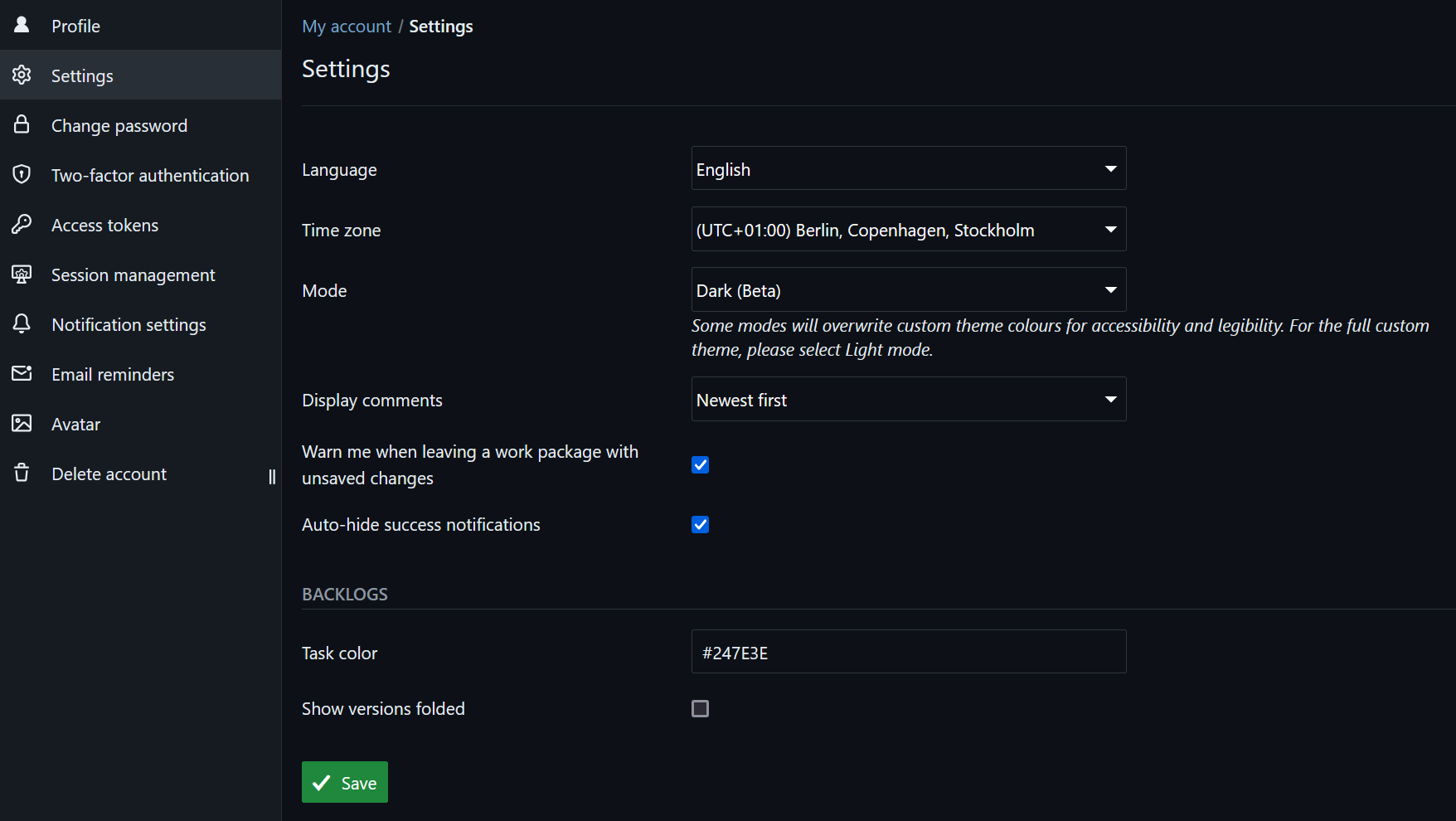Open the Language dropdown
Viewport: 1456px width, 821px height.
[908, 169]
